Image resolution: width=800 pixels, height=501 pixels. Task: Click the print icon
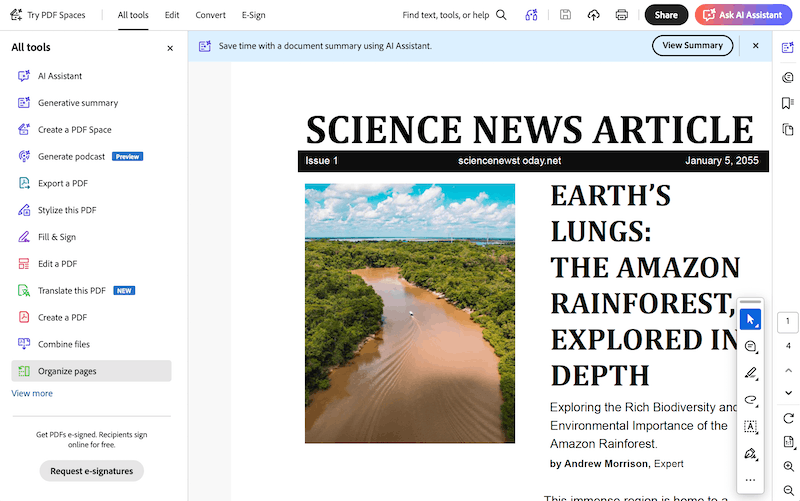pos(622,15)
